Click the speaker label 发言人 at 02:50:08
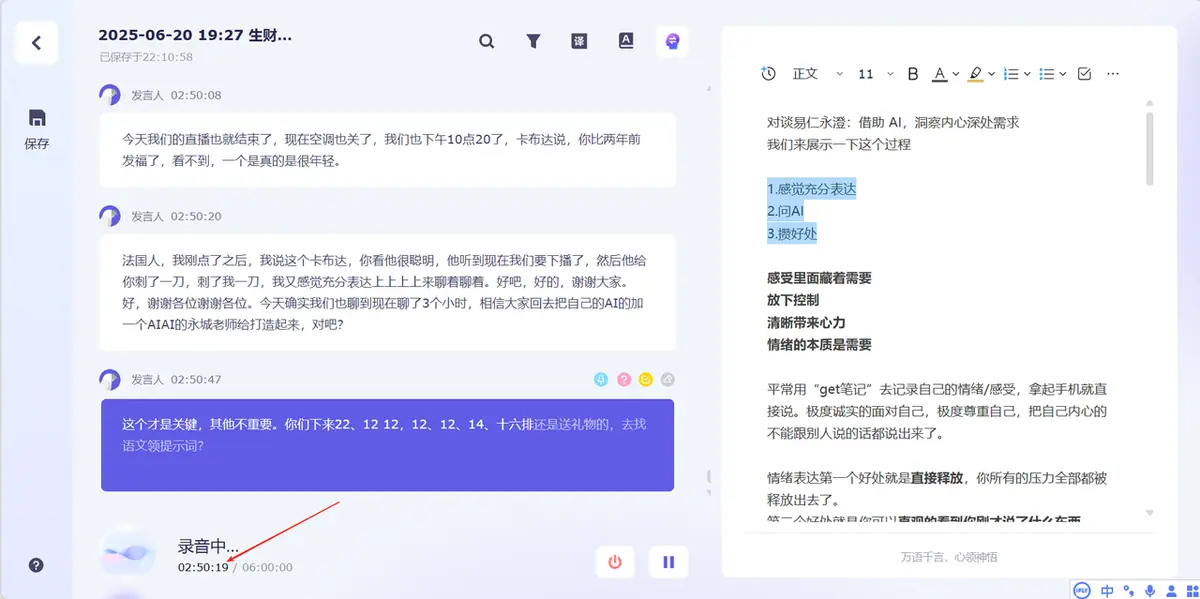Screen dimensions: 1200x599 pyautogui.click(x=146, y=95)
